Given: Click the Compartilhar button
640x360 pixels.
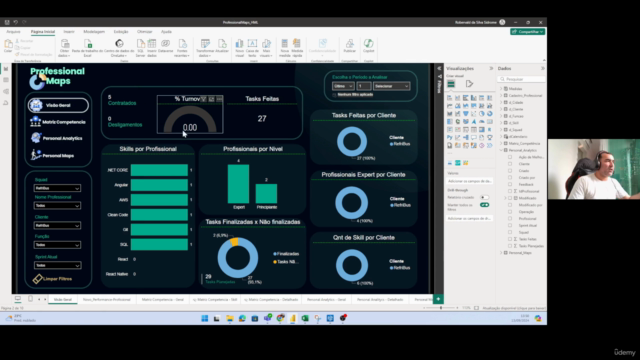Looking at the screenshot, I should click(x=527, y=31).
